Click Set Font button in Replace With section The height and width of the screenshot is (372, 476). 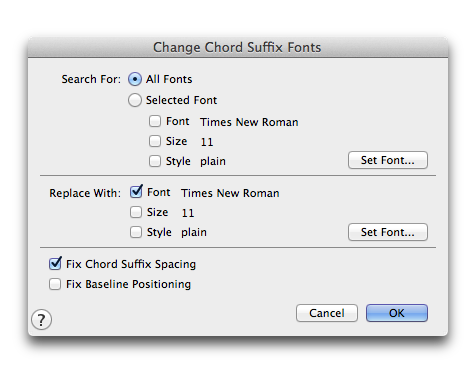(x=388, y=232)
